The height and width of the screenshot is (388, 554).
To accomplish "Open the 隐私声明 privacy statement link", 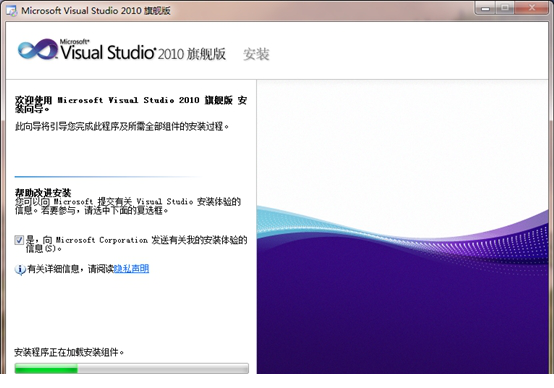I will coord(131,269).
